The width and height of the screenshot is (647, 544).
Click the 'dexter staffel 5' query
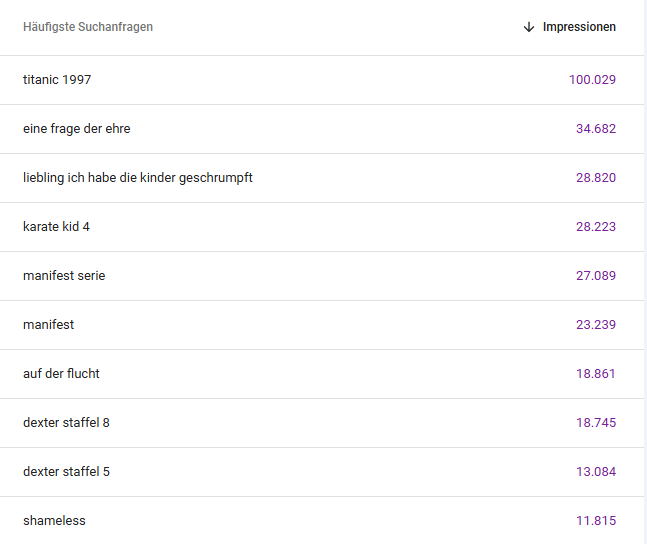tap(66, 471)
